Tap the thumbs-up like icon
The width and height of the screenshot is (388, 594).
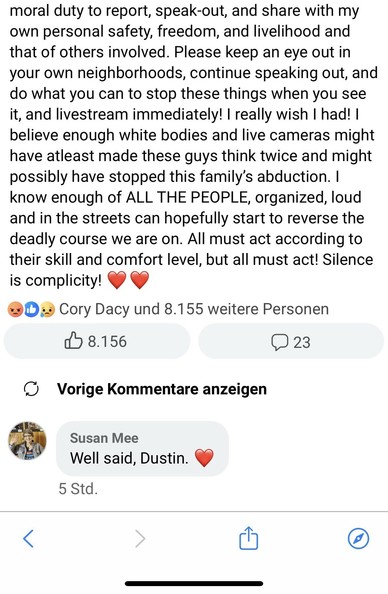coord(73,340)
